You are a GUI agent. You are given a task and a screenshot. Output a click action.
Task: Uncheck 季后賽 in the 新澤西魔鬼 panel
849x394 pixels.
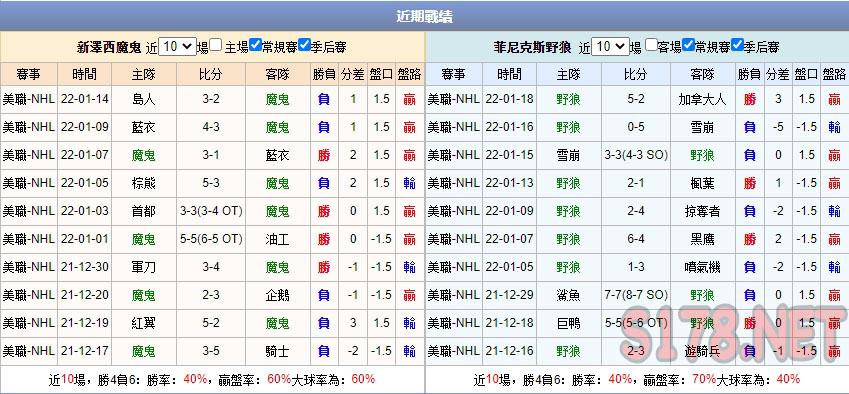[304, 45]
